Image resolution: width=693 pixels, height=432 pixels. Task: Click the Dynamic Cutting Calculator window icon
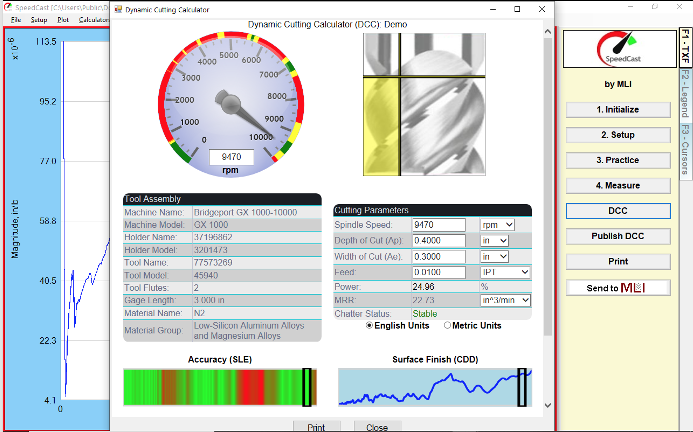(x=118, y=9)
